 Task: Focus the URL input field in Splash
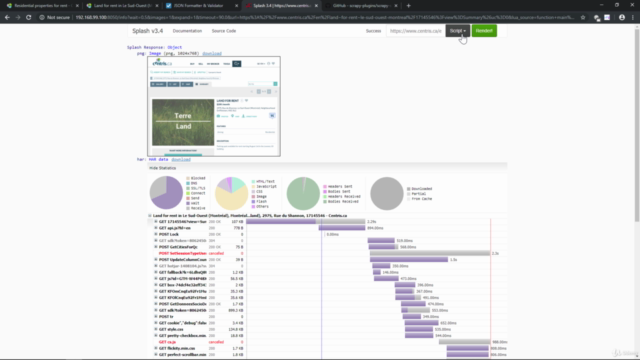tap(416, 31)
